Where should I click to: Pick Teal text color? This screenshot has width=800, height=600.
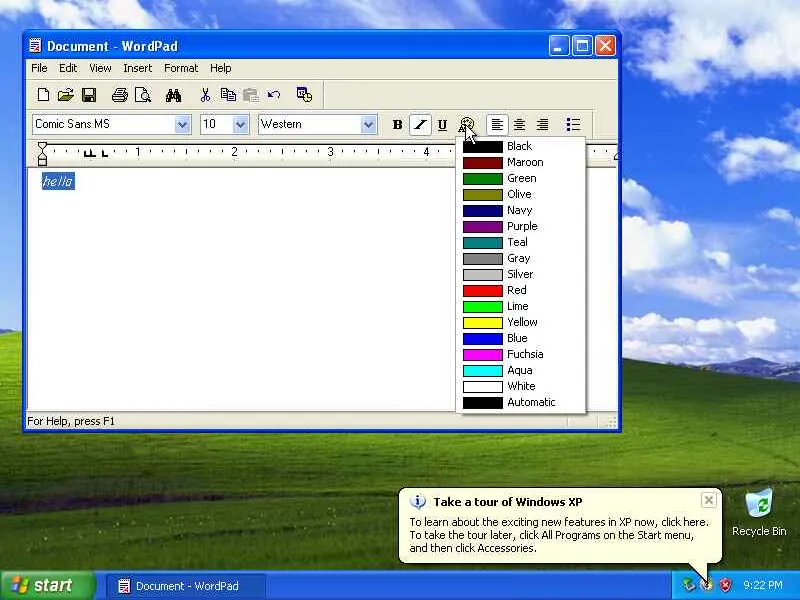[x=520, y=242]
